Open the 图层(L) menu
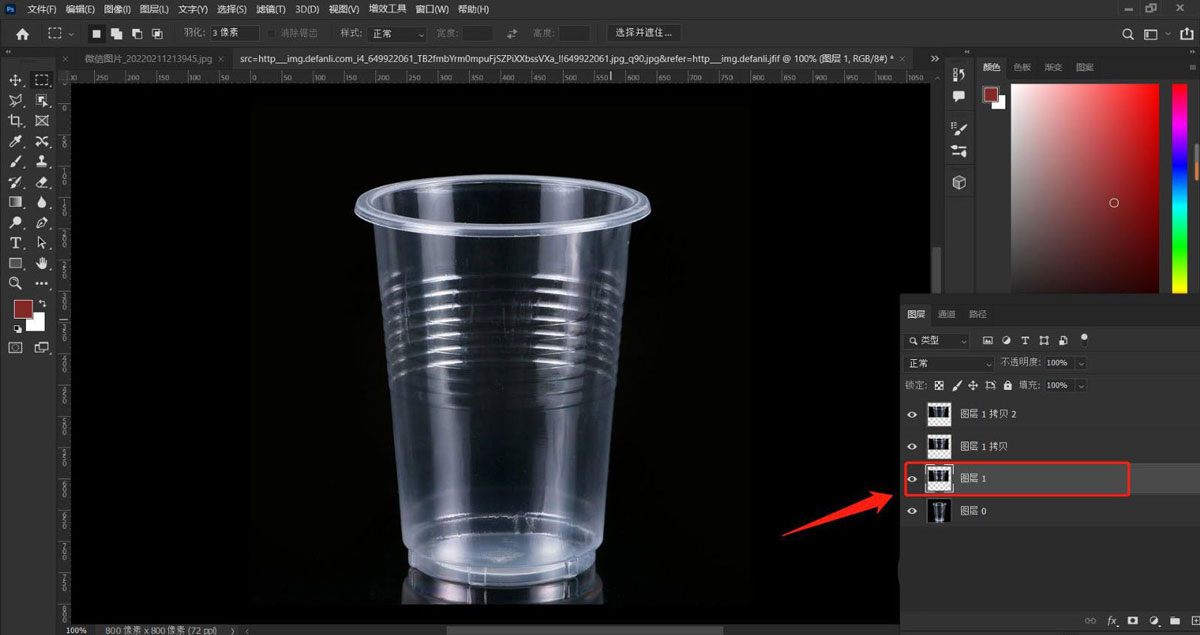This screenshot has width=1200, height=635. pyautogui.click(x=154, y=9)
